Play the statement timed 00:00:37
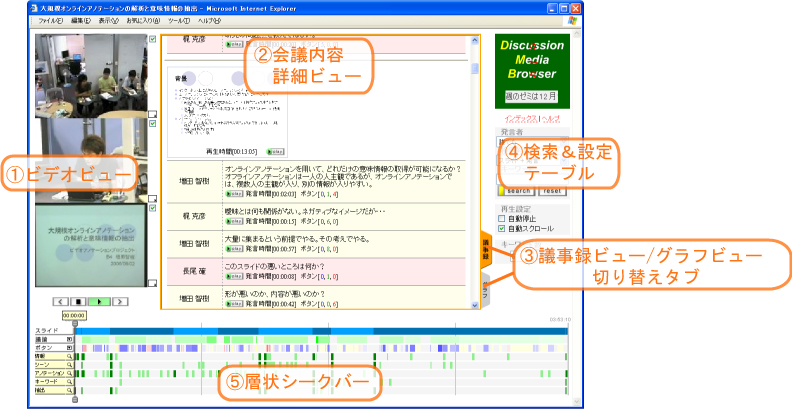The width and height of the screenshot is (792, 409). click(x=234, y=249)
